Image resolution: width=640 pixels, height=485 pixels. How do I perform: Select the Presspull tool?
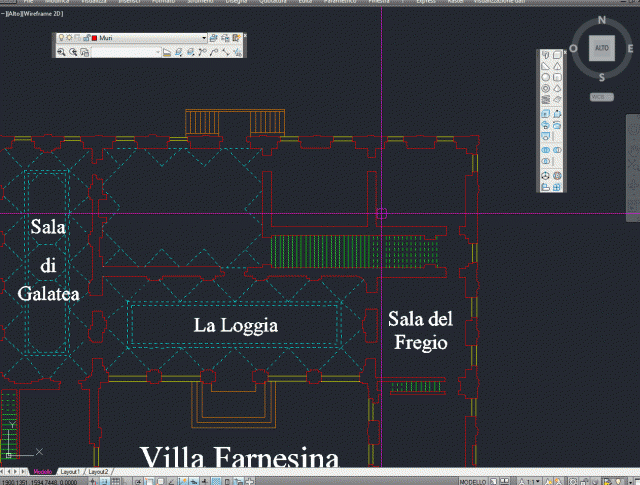[x=557, y=114]
